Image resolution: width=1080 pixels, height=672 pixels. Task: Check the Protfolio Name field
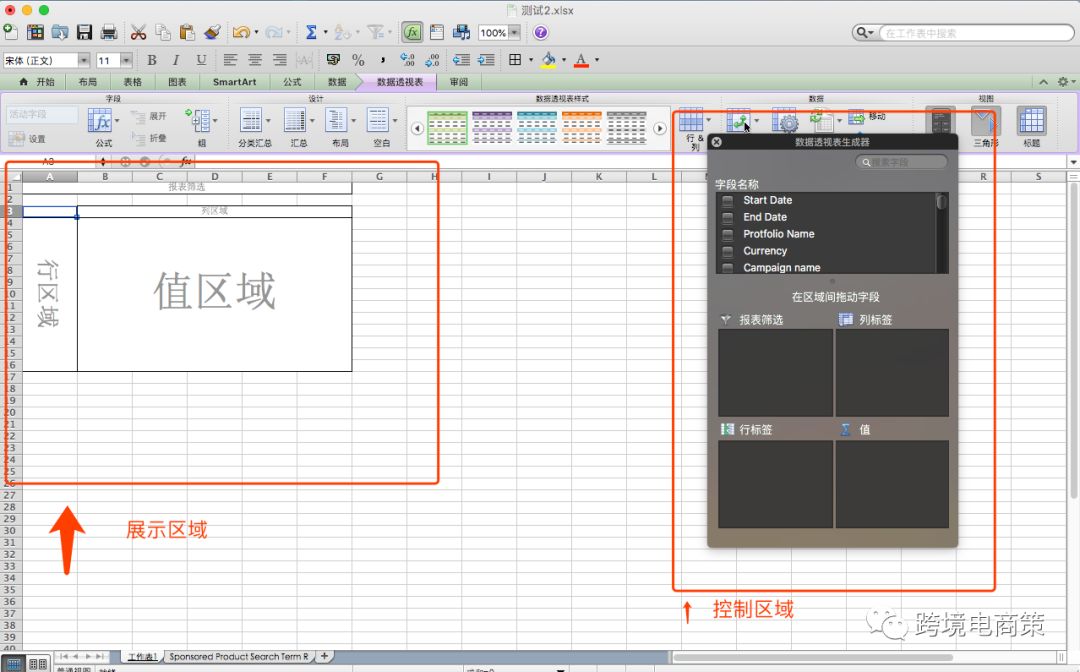(x=727, y=234)
